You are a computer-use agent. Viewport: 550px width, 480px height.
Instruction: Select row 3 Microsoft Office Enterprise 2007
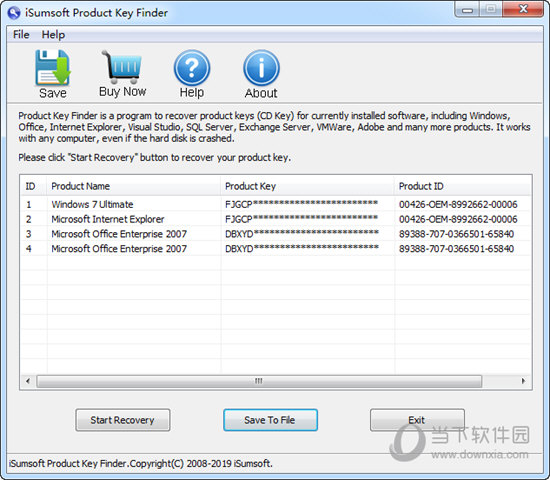(x=275, y=234)
